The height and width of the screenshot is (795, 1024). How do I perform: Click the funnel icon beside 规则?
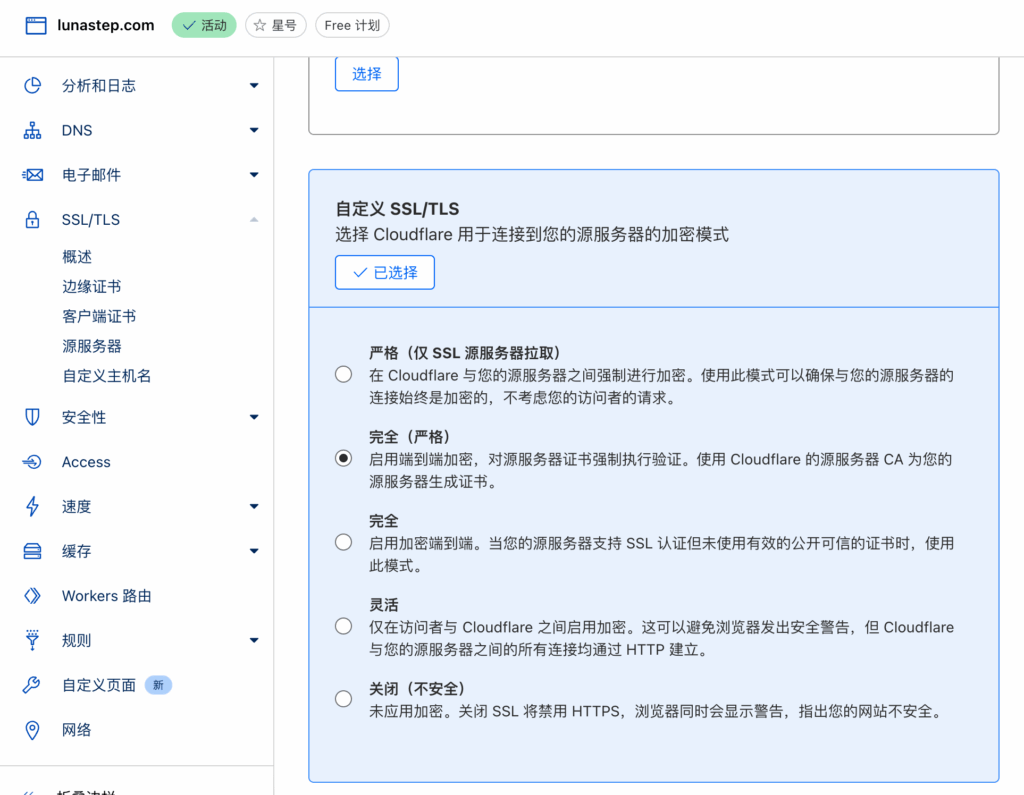tap(32, 640)
